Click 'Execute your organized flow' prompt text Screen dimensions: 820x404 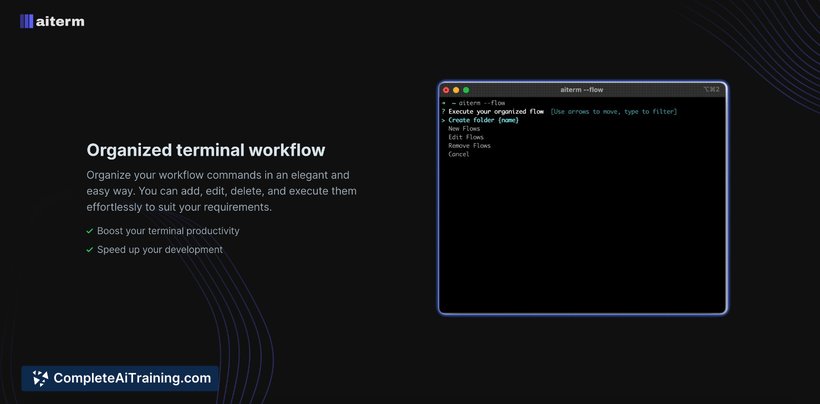pyautogui.click(x=496, y=112)
